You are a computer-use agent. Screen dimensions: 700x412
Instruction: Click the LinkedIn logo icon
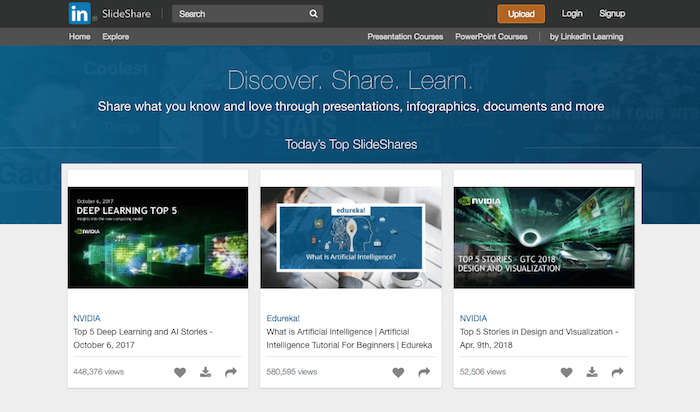click(79, 13)
